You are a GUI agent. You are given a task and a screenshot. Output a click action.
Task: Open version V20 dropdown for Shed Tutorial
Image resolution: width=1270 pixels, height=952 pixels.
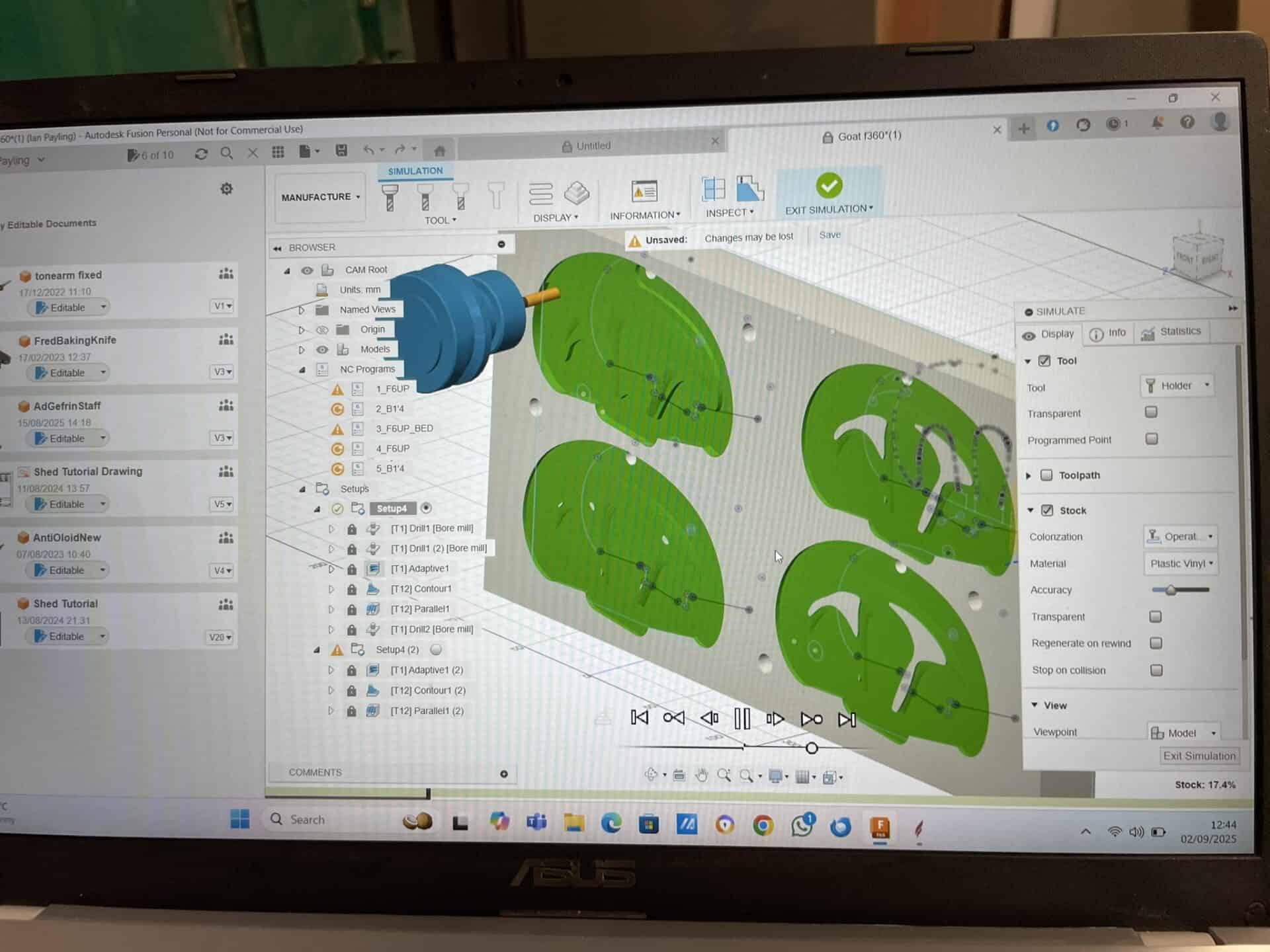[x=221, y=637]
